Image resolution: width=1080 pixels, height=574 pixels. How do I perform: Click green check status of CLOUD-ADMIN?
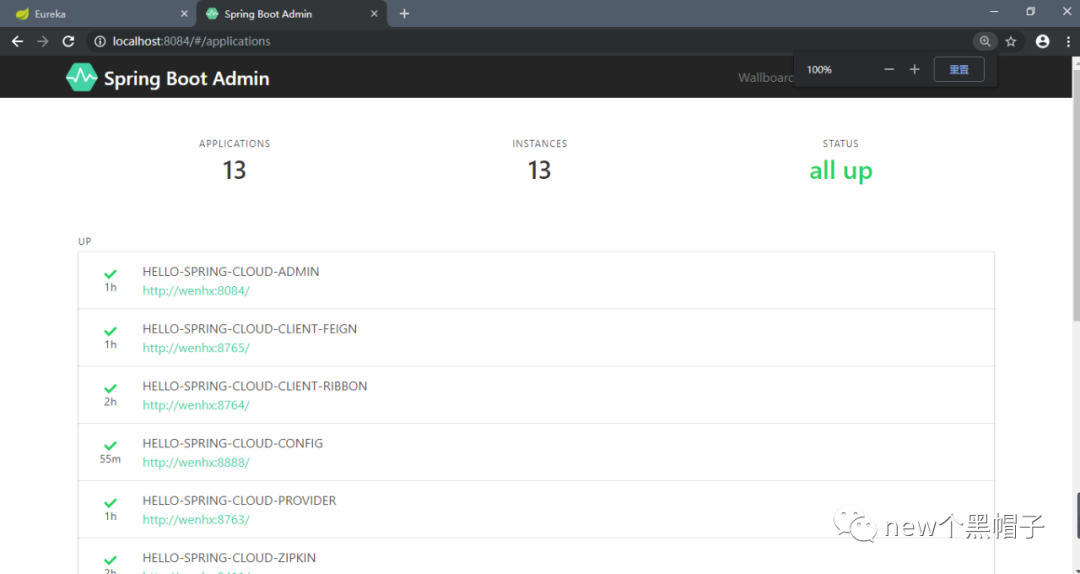pos(110,274)
